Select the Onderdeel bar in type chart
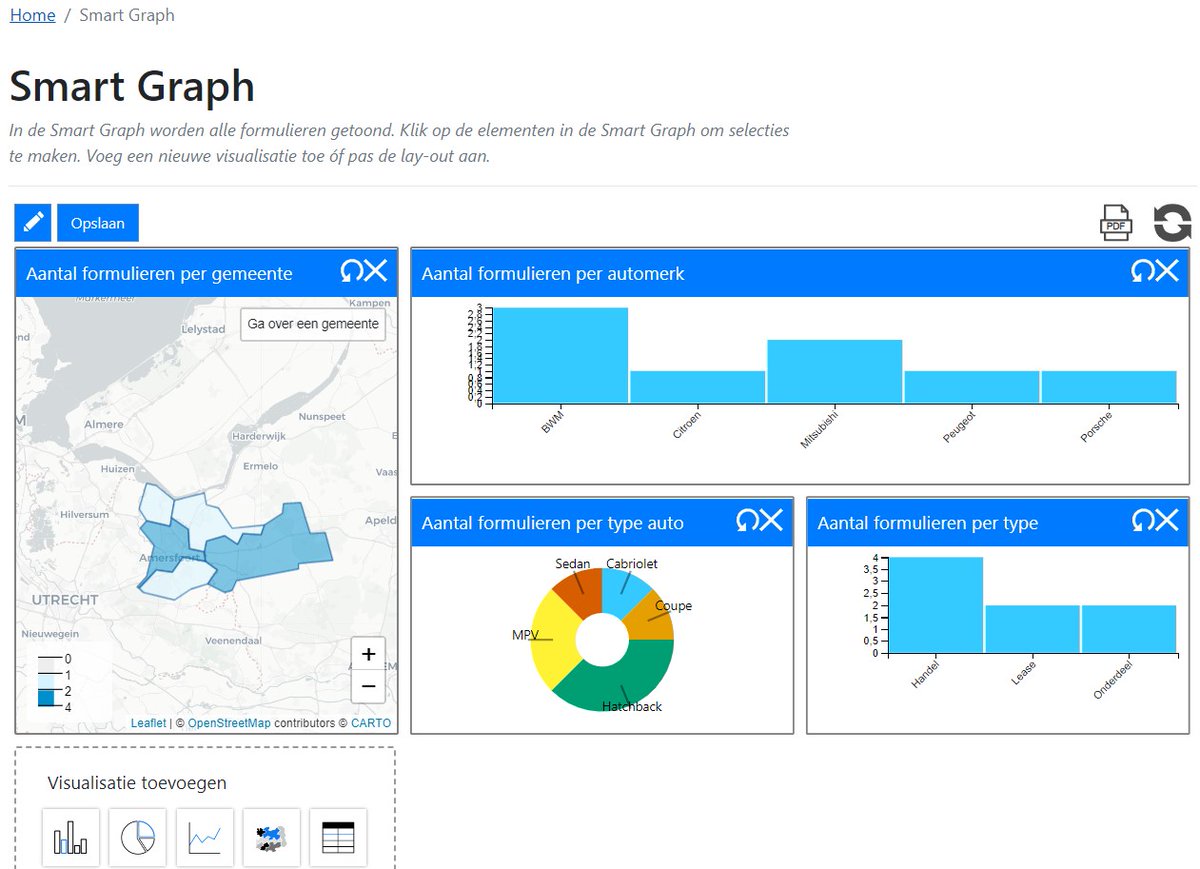Screen dimensions: 1200x869 pos(1129,629)
